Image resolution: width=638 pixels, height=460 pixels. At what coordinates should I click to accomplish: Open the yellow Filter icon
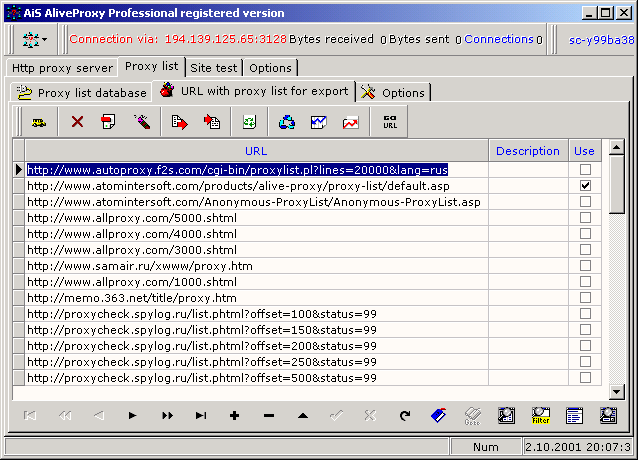541,415
